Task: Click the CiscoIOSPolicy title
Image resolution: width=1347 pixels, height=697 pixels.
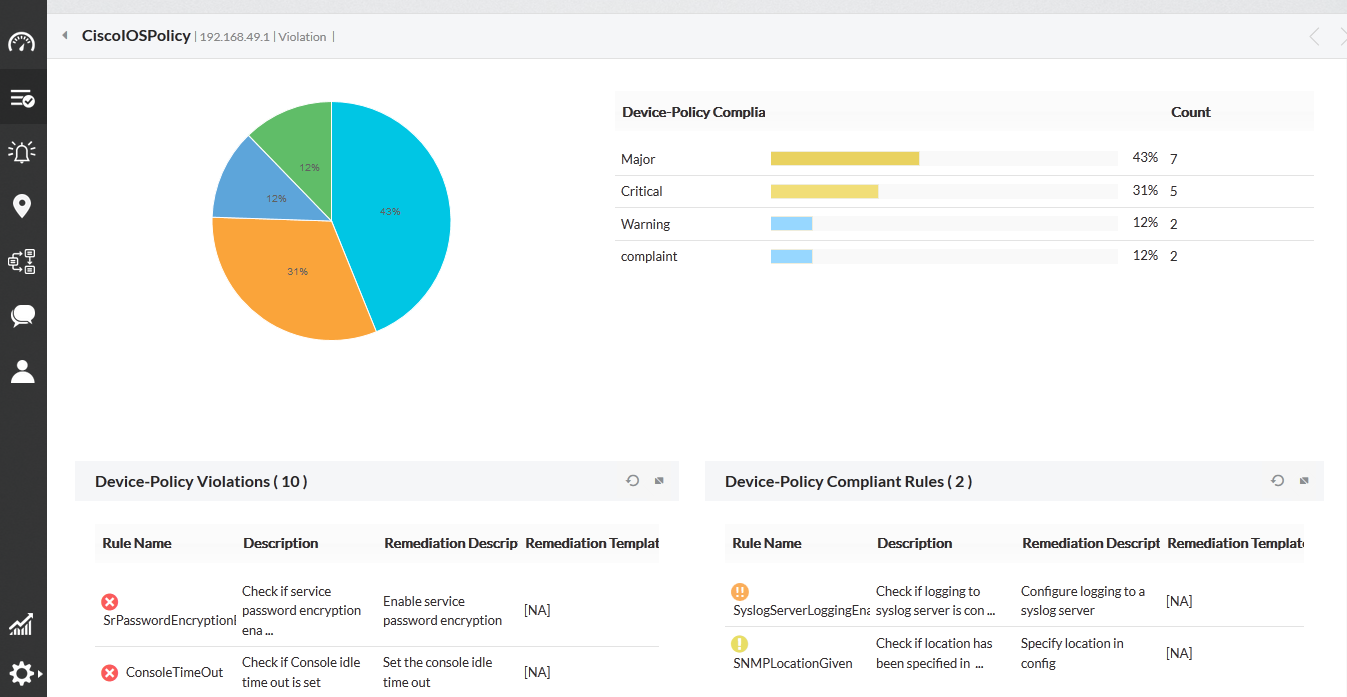Action: [136, 36]
